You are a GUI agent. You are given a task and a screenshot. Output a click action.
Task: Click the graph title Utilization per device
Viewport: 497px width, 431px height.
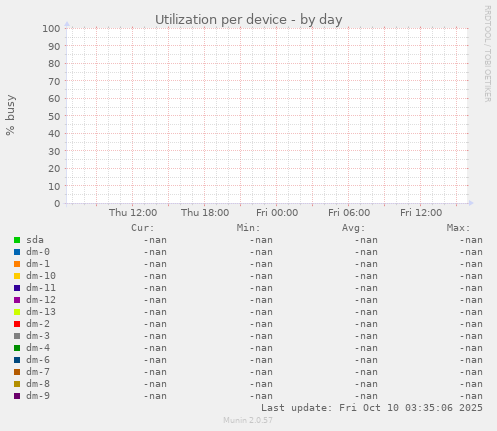coord(249,20)
